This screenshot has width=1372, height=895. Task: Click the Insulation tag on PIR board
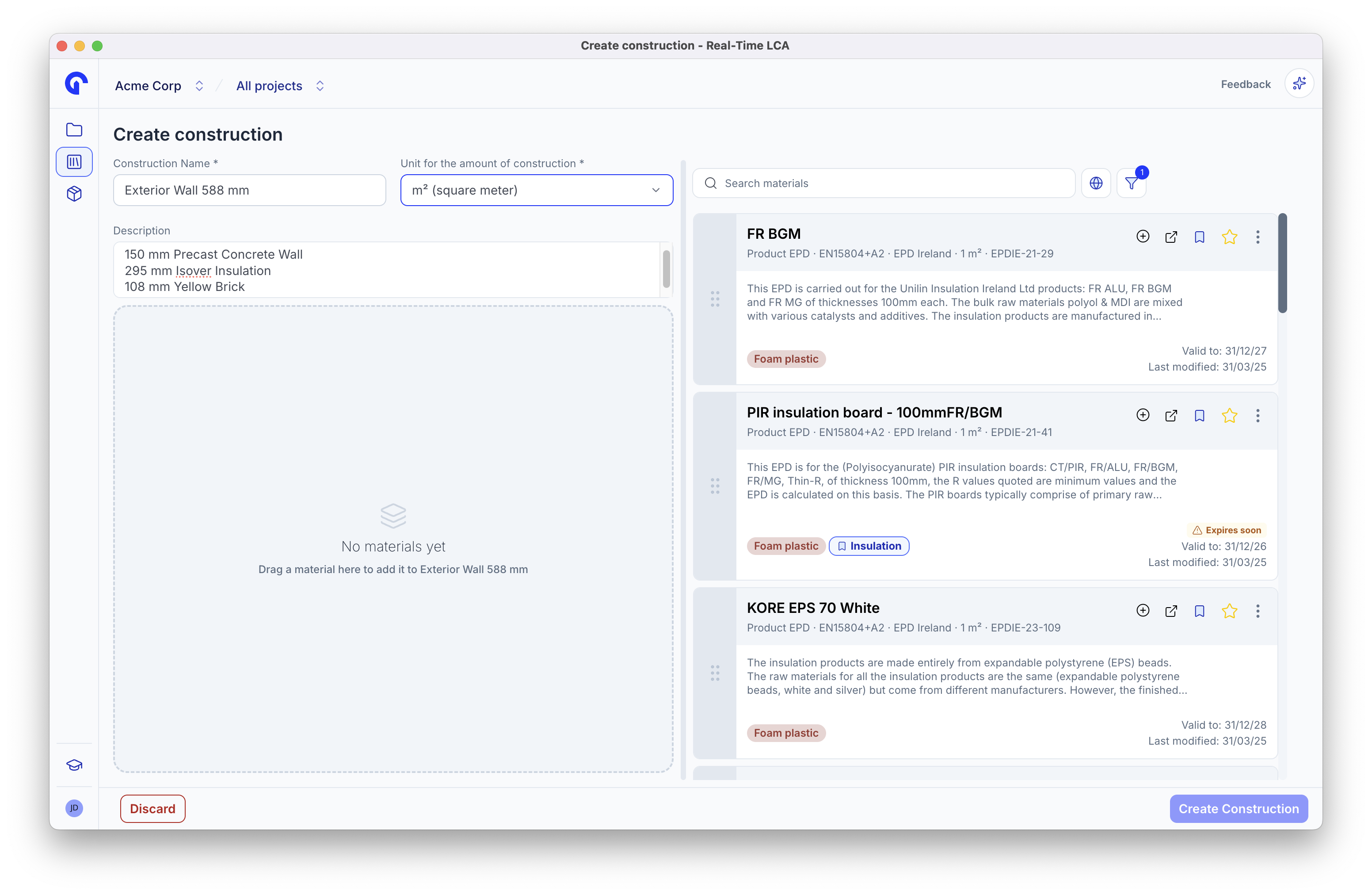869,546
